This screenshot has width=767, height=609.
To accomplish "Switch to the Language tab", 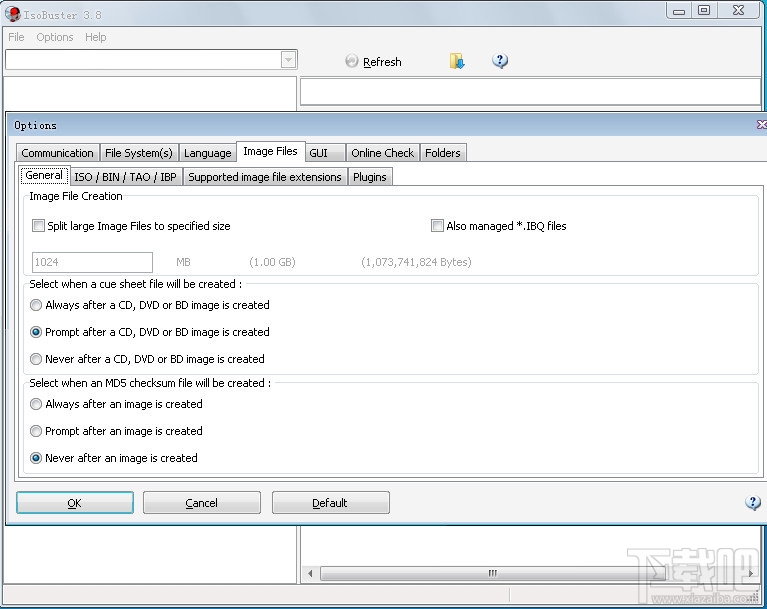I will (x=207, y=153).
